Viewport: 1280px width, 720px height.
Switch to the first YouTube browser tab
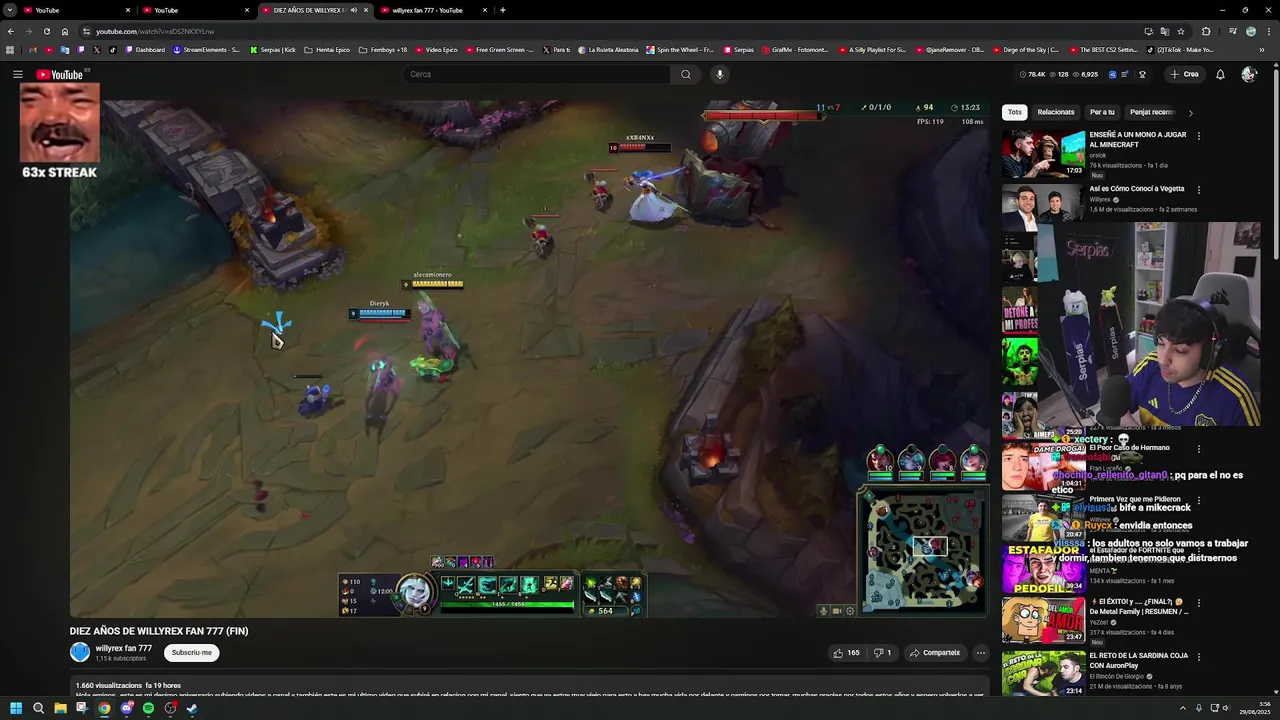tap(76, 10)
